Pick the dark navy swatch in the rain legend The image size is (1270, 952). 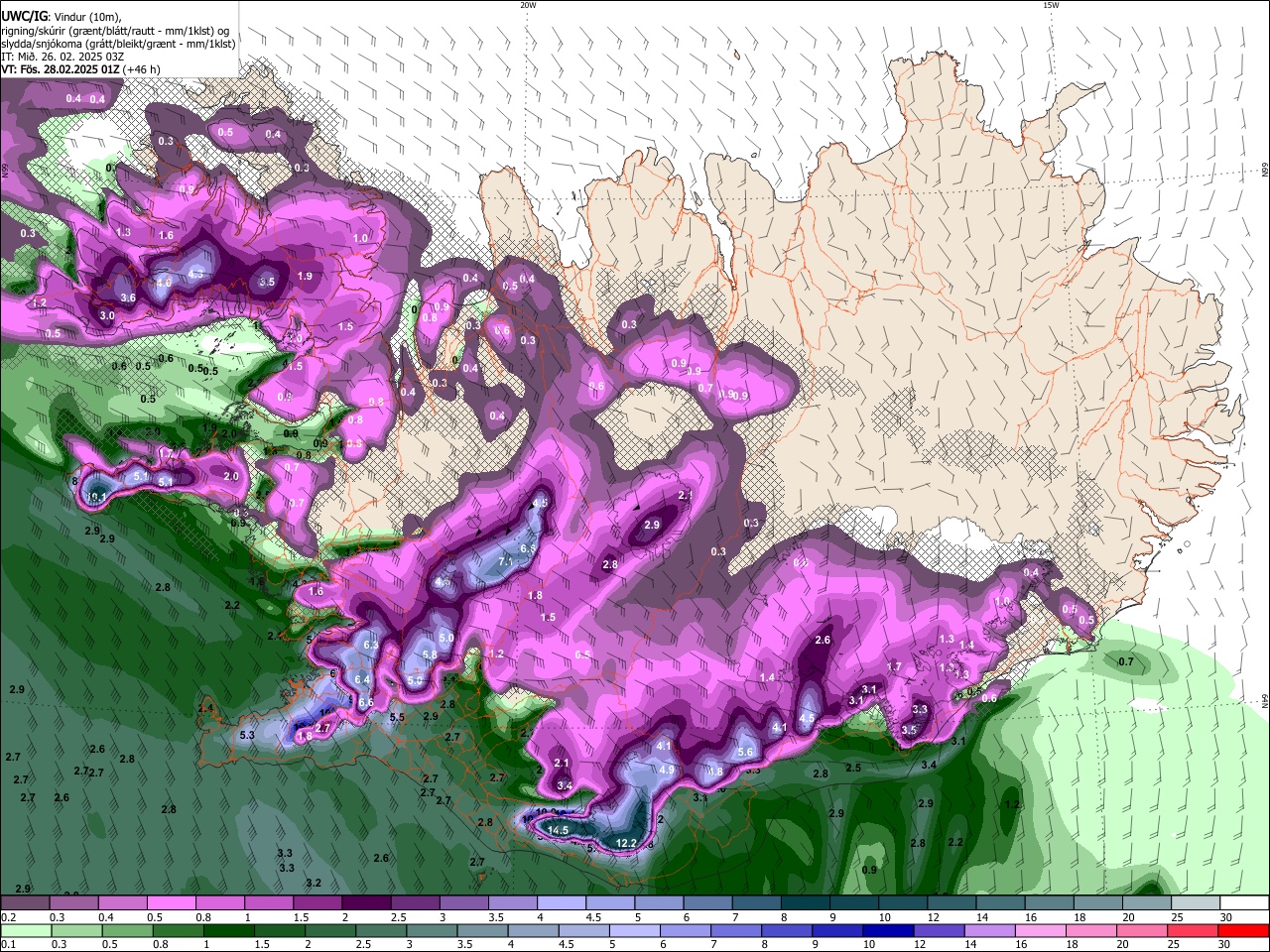tap(888, 930)
